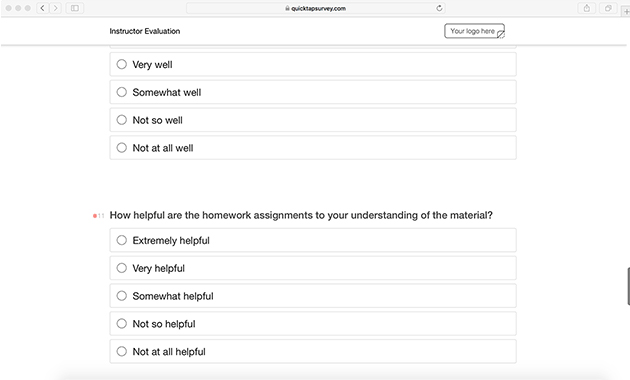630x380 pixels.
Task: Select the "Not so helpful" radio button
Action: (x=313, y=323)
